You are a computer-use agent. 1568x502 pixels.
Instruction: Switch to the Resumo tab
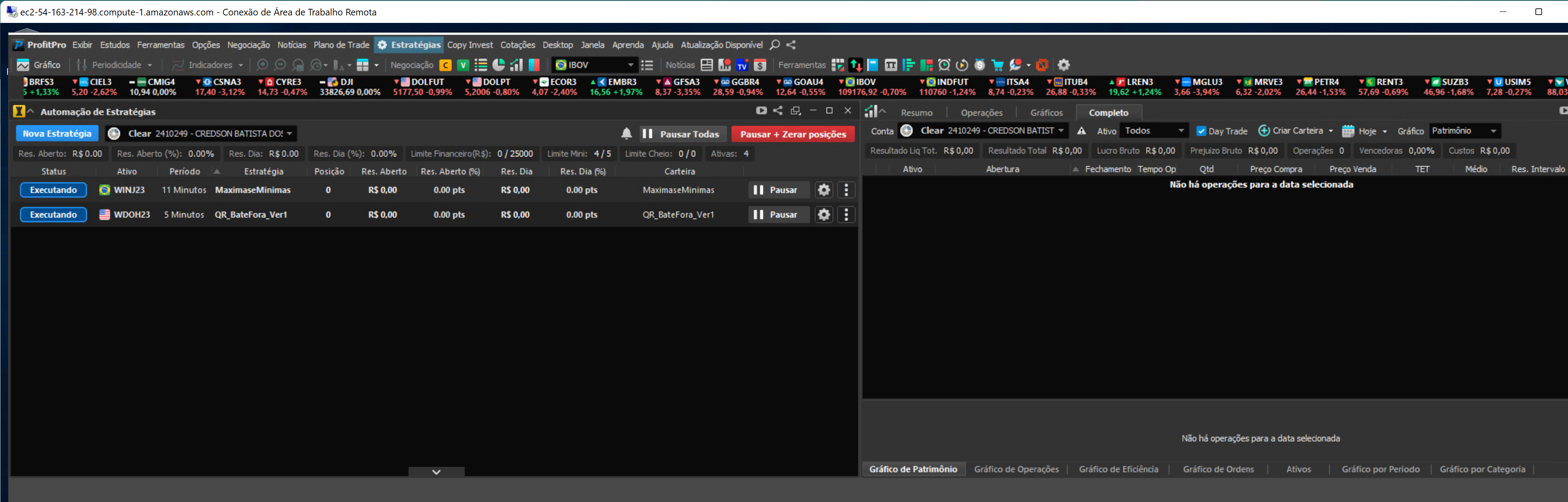click(917, 113)
